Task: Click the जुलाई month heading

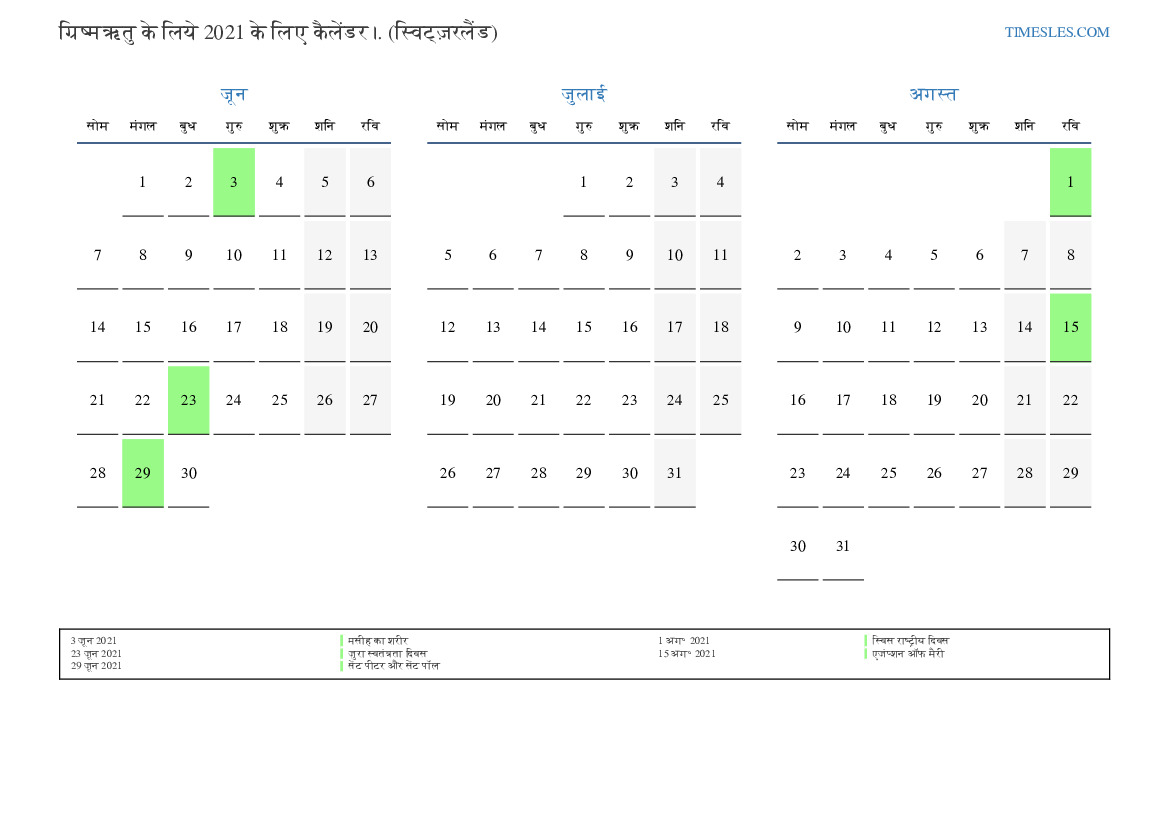Action: click(x=584, y=94)
